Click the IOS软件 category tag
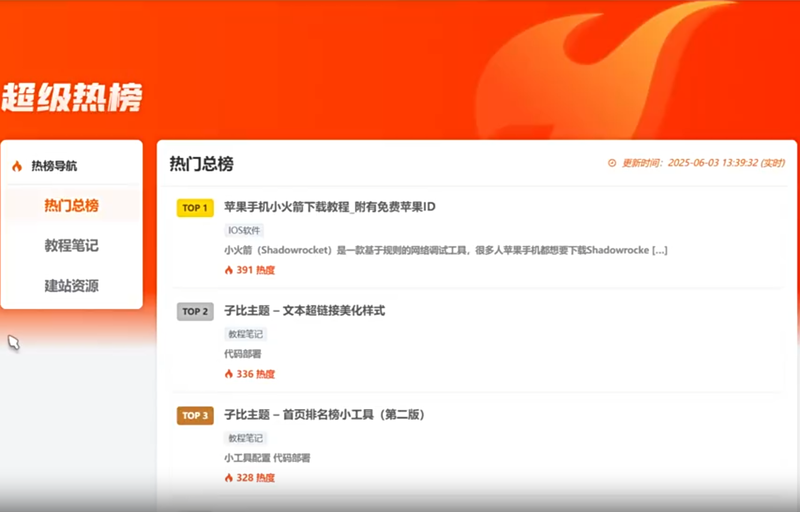Viewport: 800px width, 512px height. point(244,230)
